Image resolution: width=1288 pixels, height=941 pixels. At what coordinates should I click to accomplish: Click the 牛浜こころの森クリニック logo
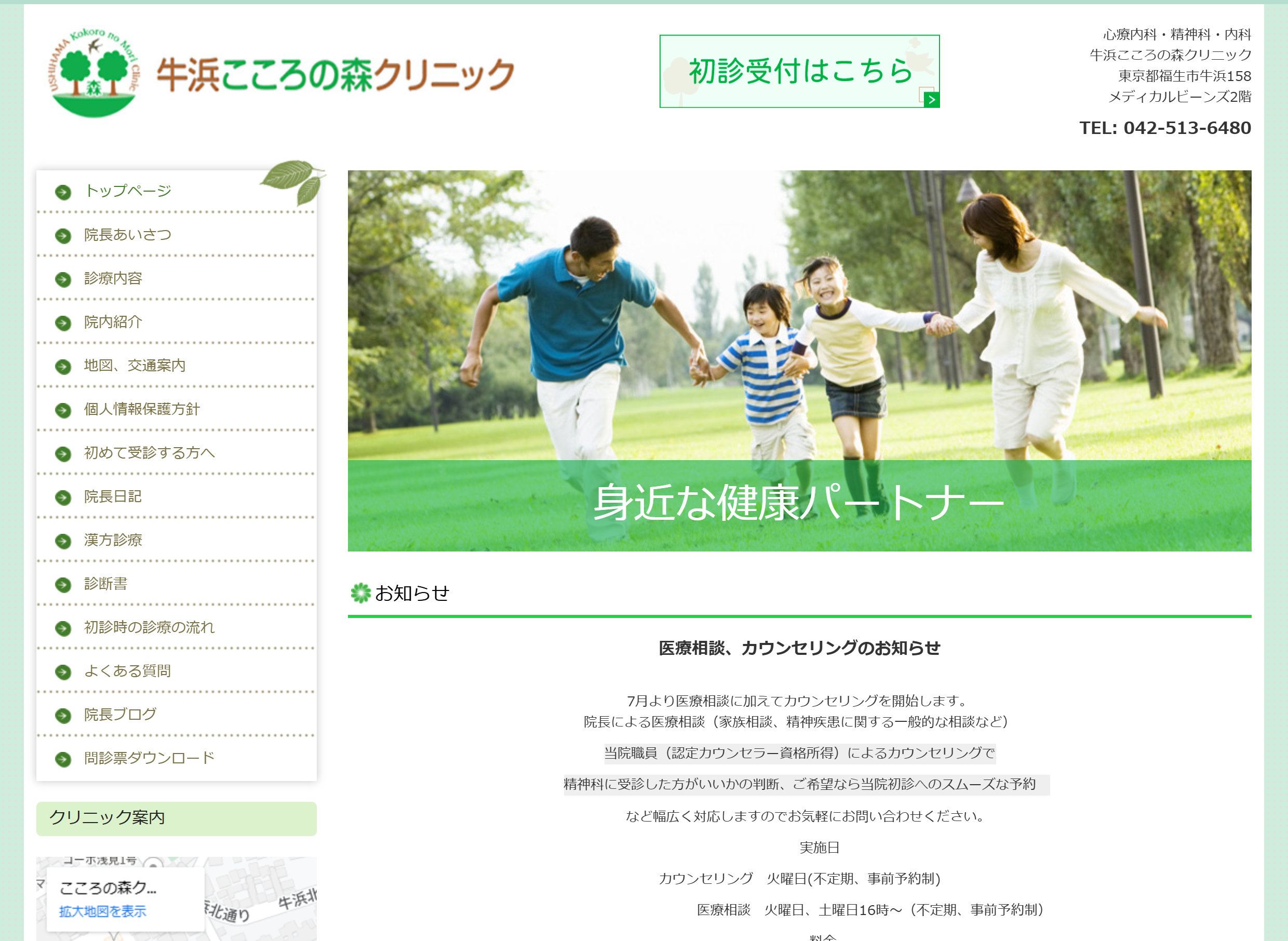coord(281,73)
